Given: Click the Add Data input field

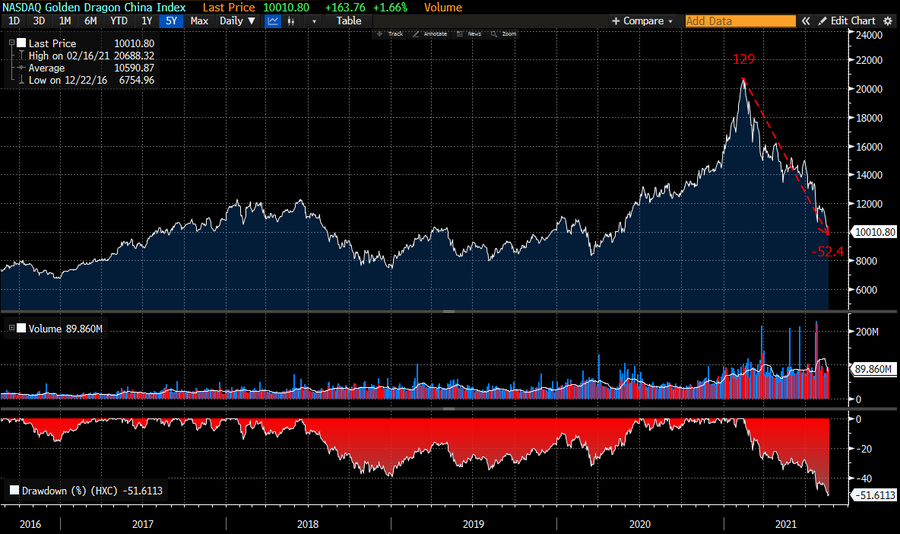Looking at the screenshot, I should tap(740, 21).
